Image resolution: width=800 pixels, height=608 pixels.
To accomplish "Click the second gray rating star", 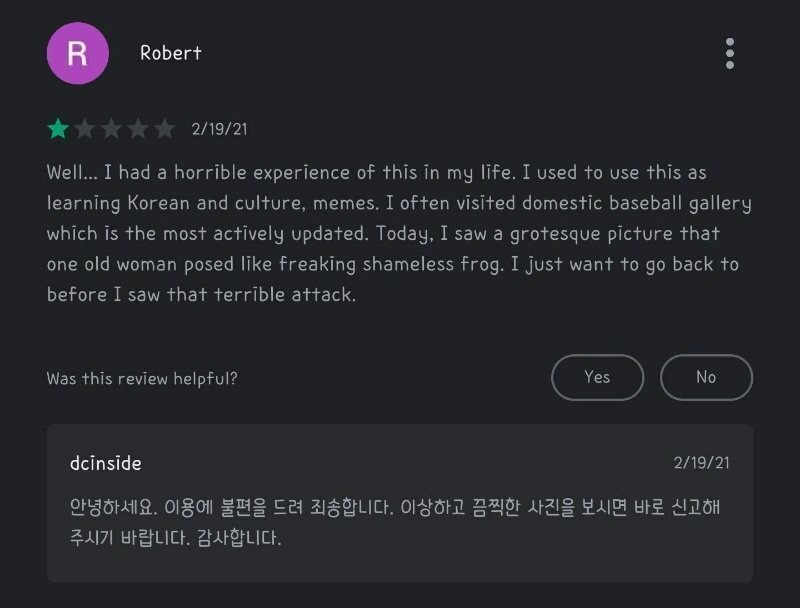I will point(85,129).
